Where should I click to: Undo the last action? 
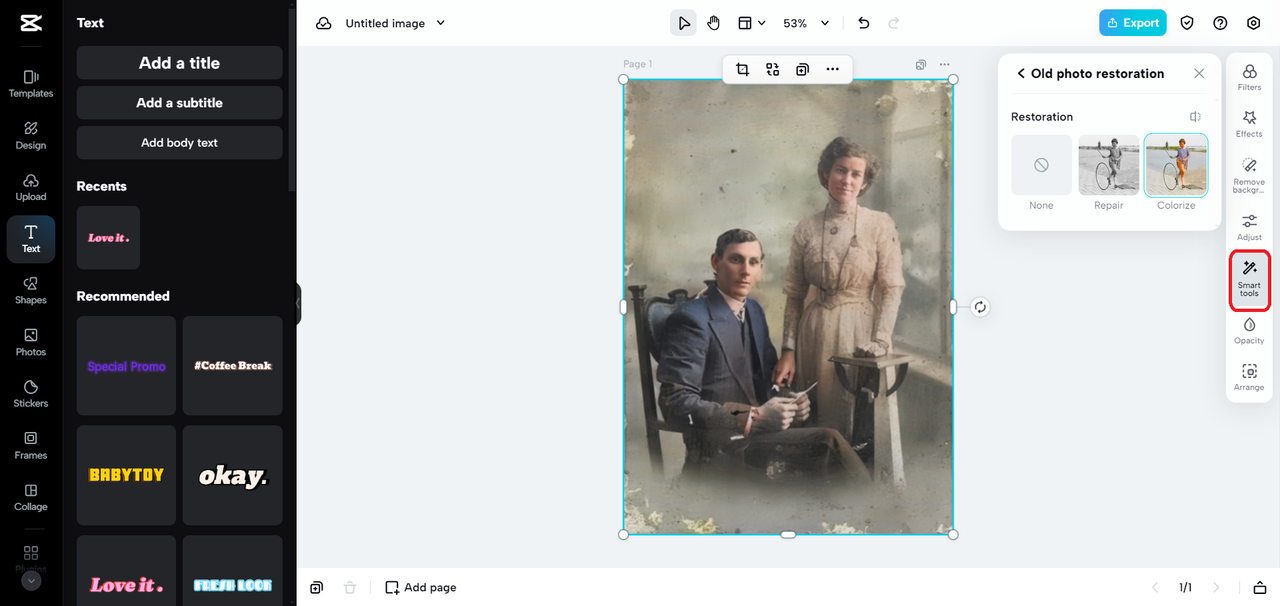pos(864,23)
